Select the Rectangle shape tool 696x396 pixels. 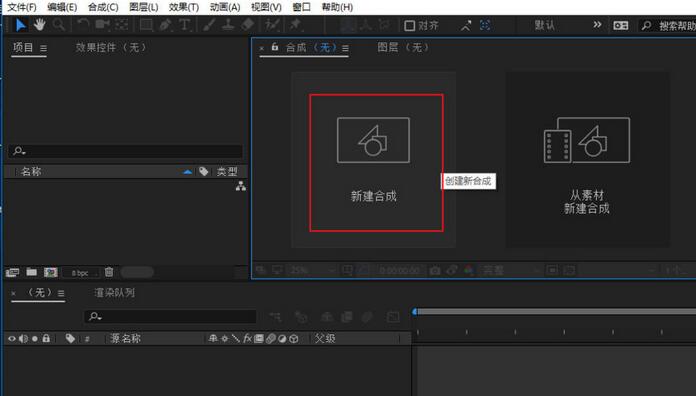(146, 25)
